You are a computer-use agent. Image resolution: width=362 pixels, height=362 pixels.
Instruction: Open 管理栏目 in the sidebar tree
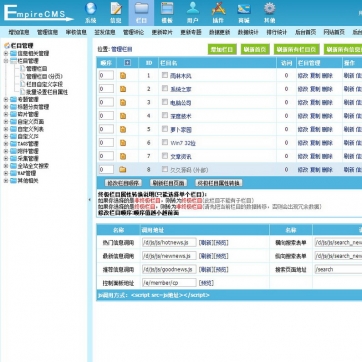coord(37,69)
